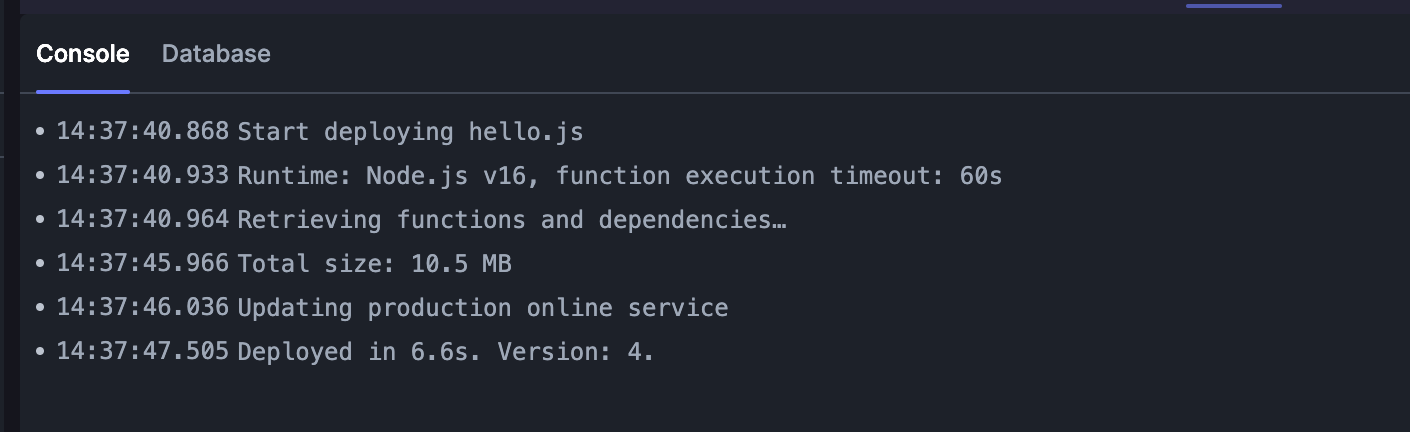Click the bullet before the Start deploying entry
Viewport: 1410px width, 432px height.
40,132
